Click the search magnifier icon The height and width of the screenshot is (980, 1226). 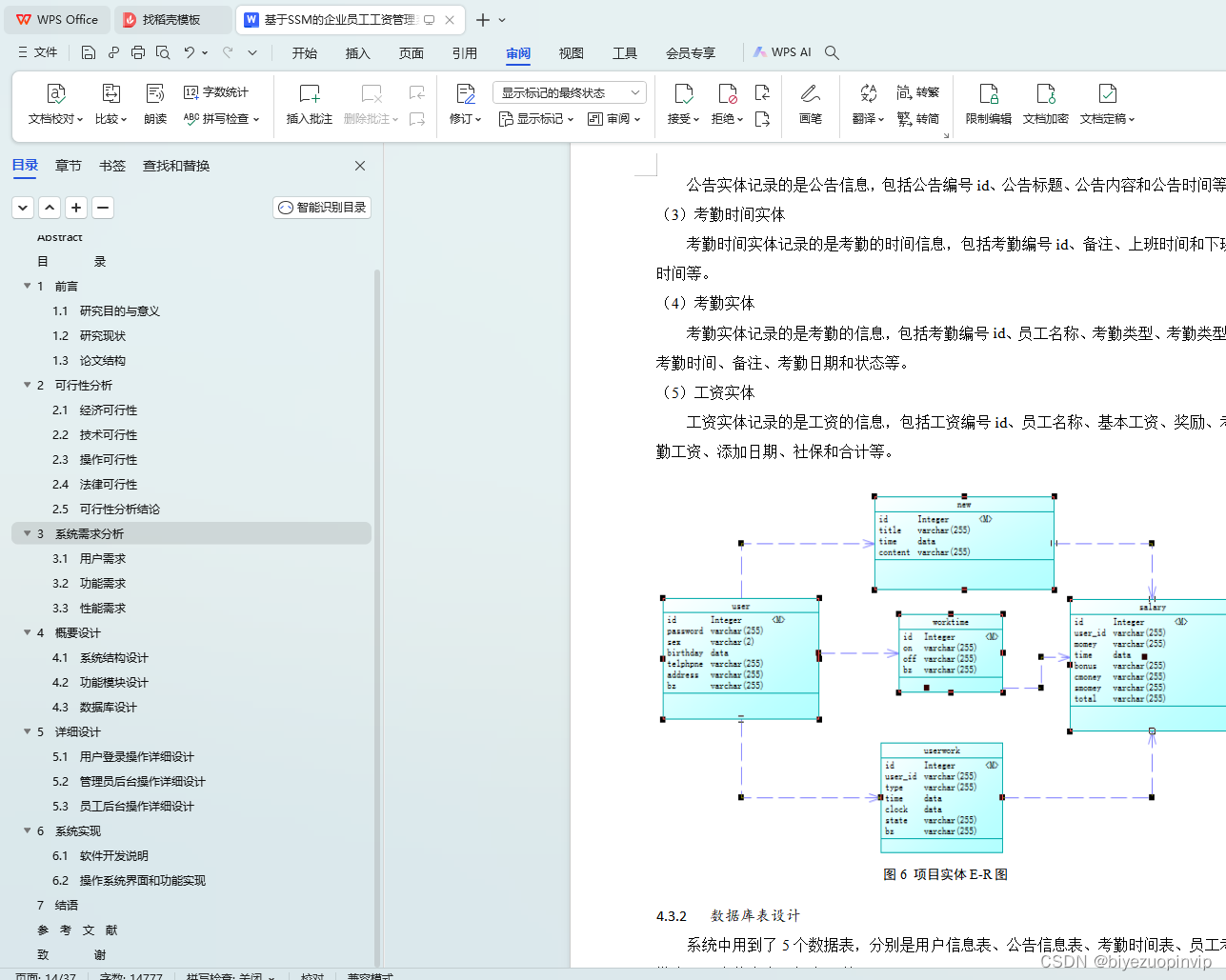click(x=832, y=52)
